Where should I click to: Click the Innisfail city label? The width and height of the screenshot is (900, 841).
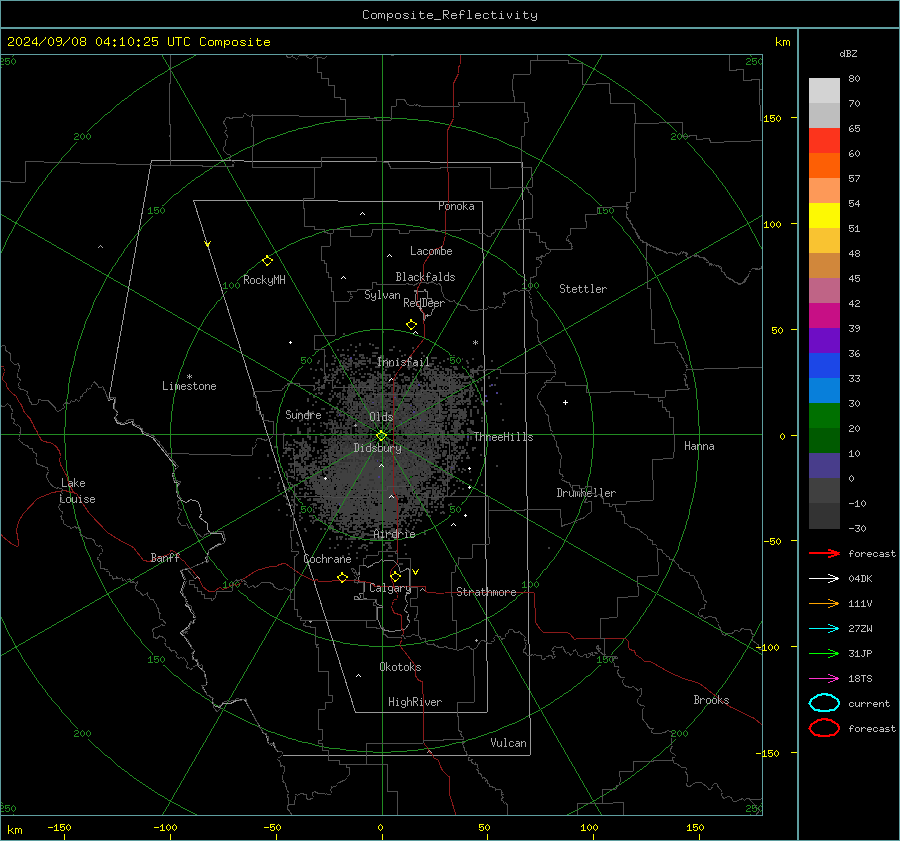pyautogui.click(x=403, y=362)
